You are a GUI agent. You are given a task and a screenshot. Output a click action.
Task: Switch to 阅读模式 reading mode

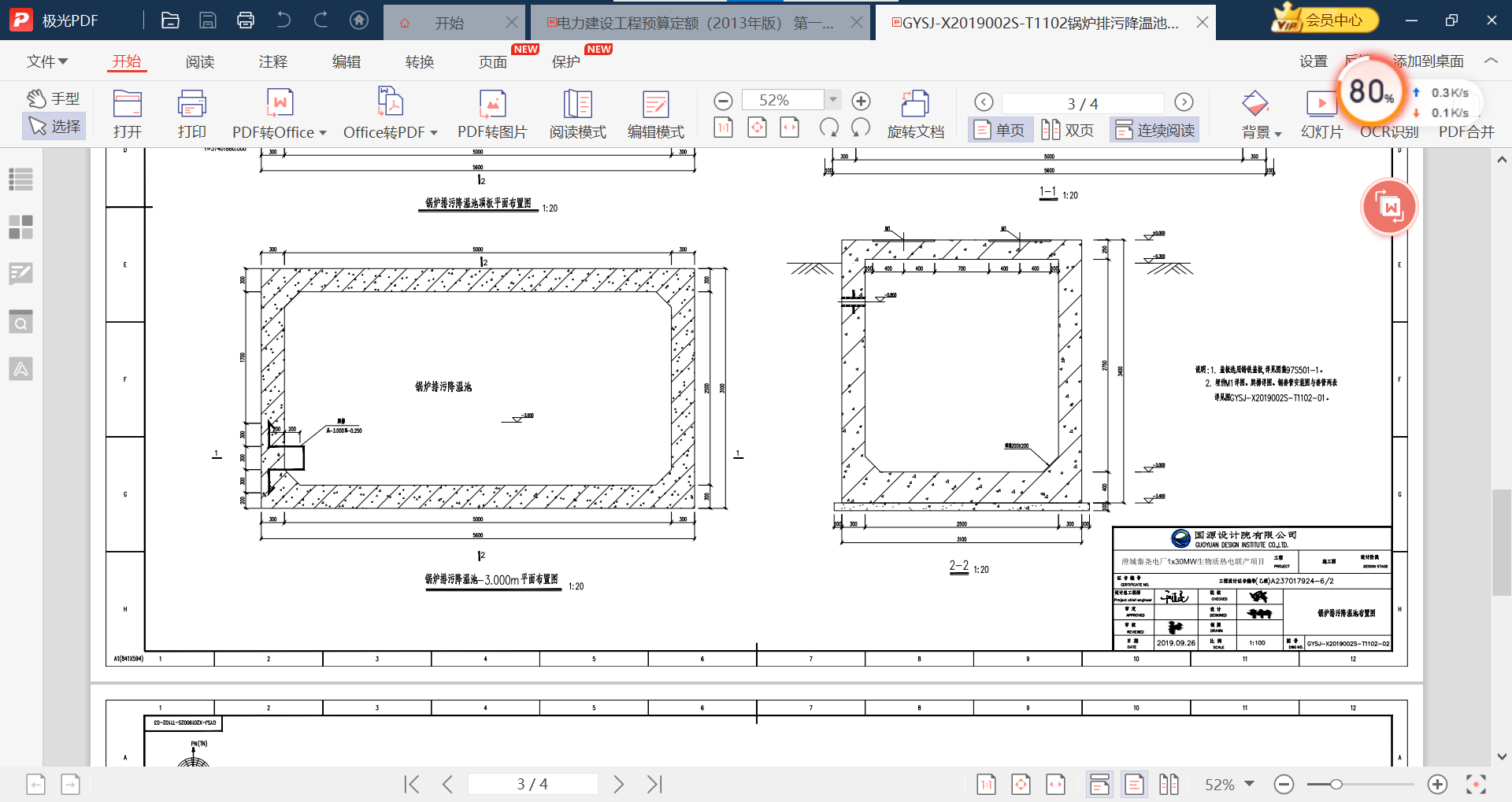578,115
